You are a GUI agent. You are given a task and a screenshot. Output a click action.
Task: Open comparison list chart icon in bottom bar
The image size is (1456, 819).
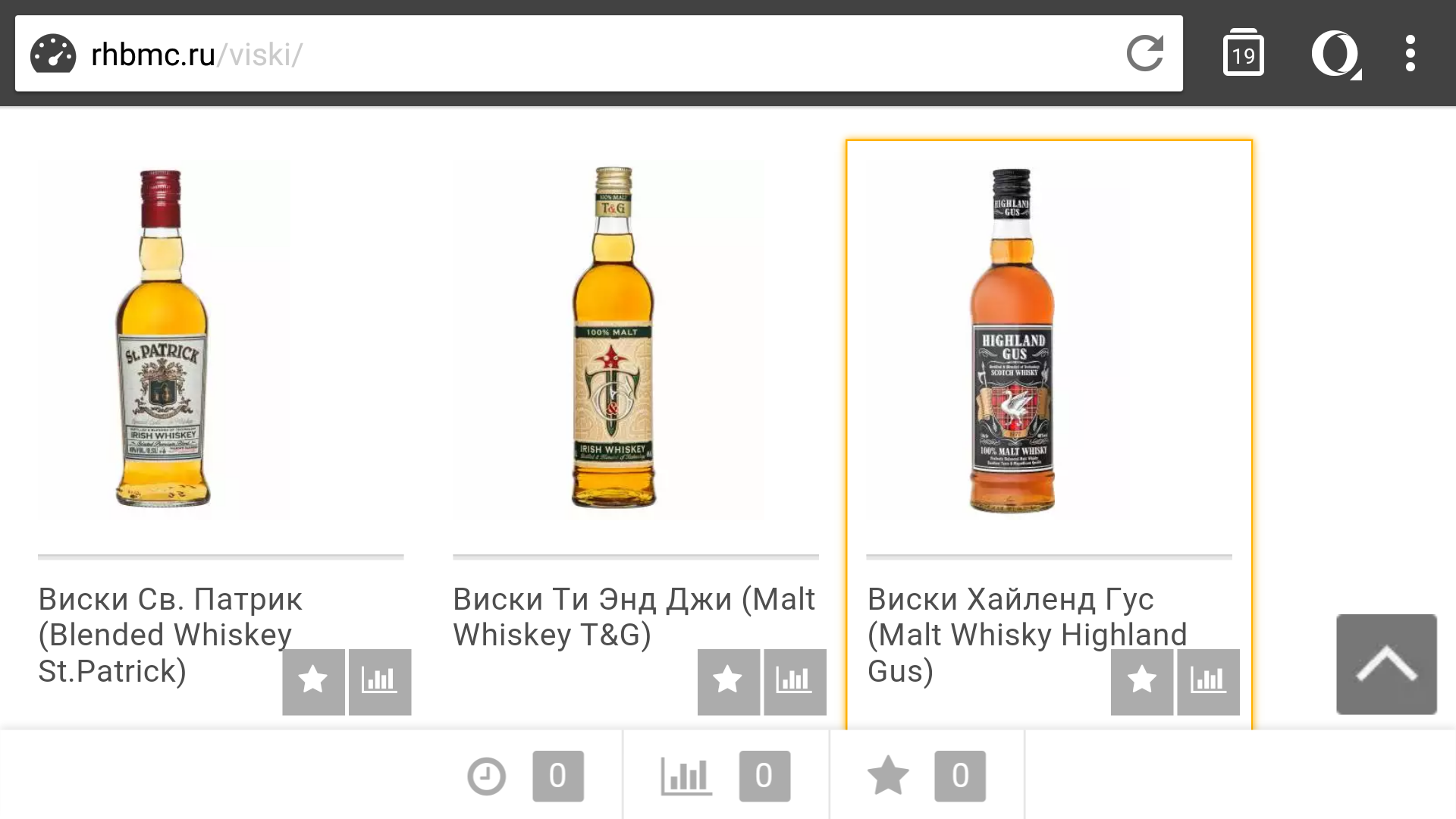point(686,776)
